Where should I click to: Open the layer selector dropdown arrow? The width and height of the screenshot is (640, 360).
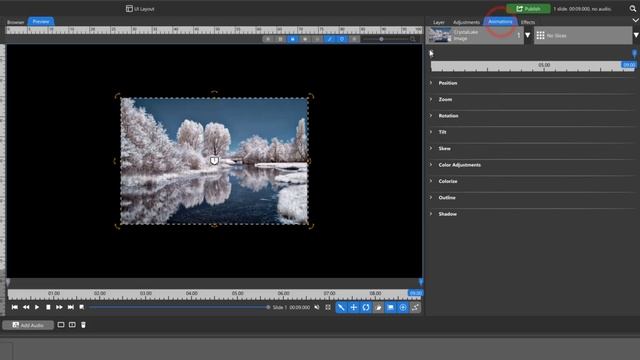[528, 36]
